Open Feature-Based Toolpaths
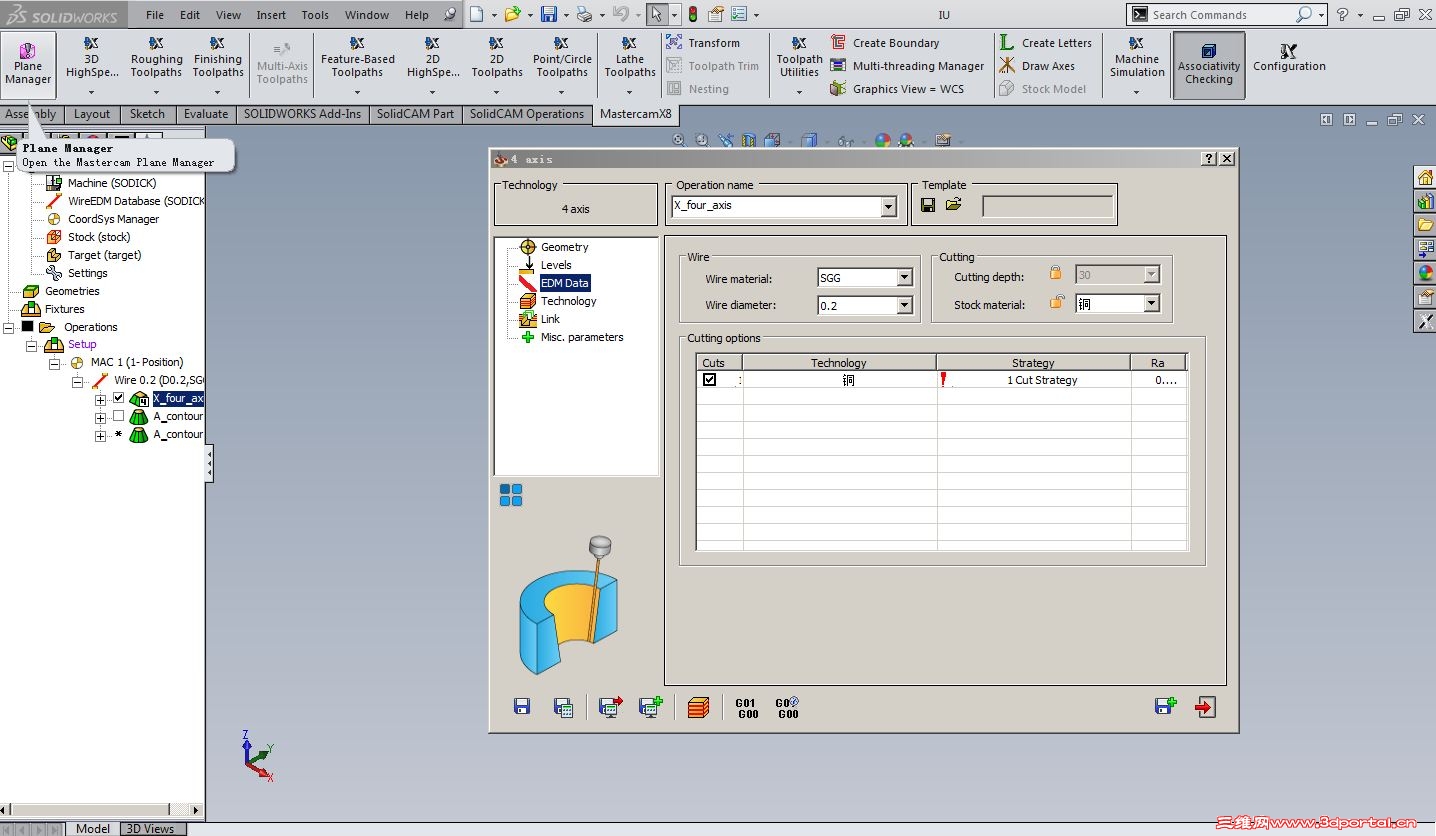 tap(358, 65)
